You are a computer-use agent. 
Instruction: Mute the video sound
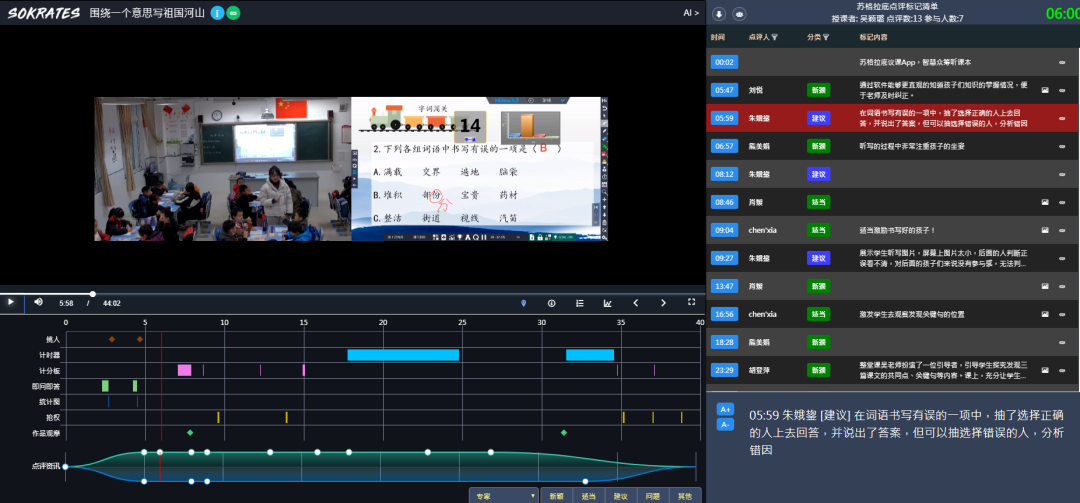coord(39,302)
